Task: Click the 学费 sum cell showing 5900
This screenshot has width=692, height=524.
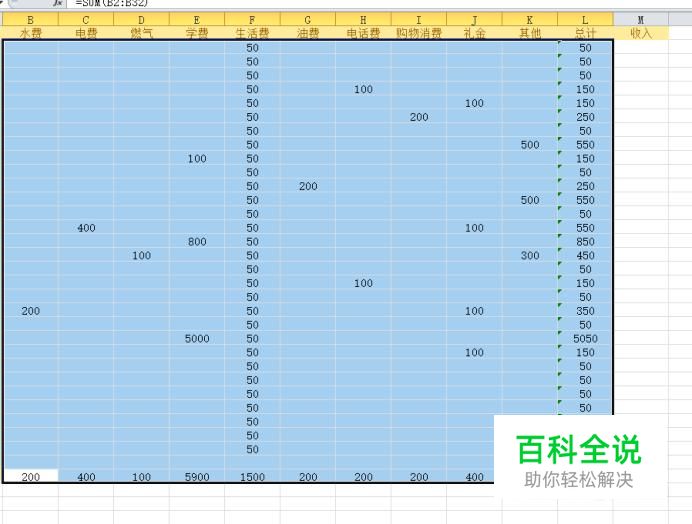Action: (x=197, y=476)
